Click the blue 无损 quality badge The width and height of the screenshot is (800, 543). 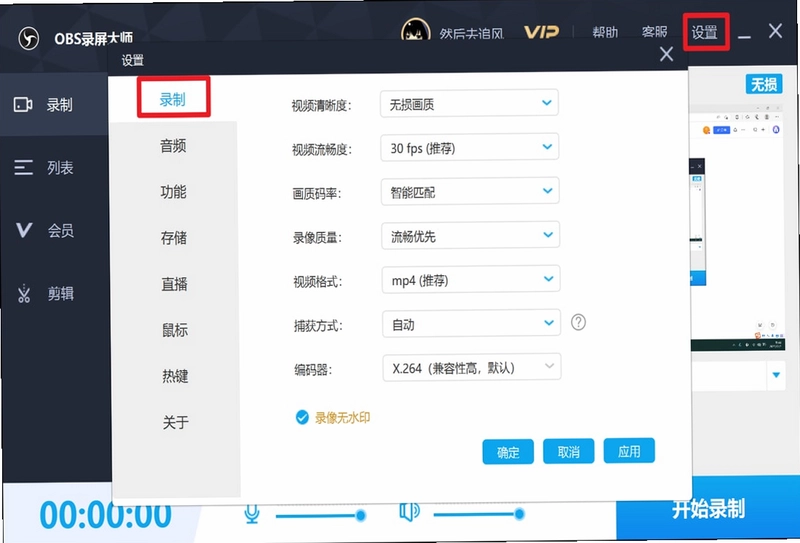[x=764, y=84]
